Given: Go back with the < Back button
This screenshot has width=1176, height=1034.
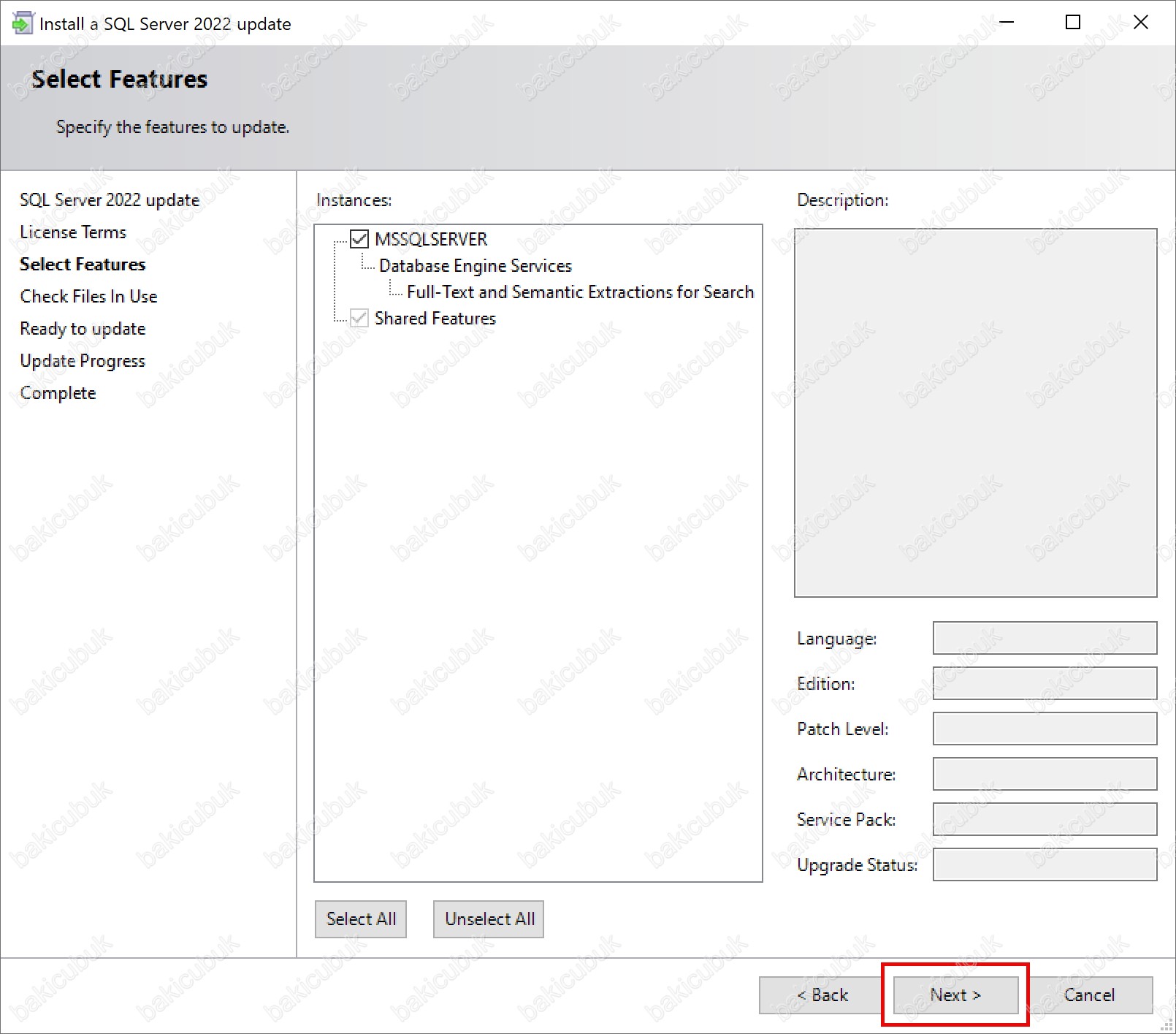Looking at the screenshot, I should 822,995.
